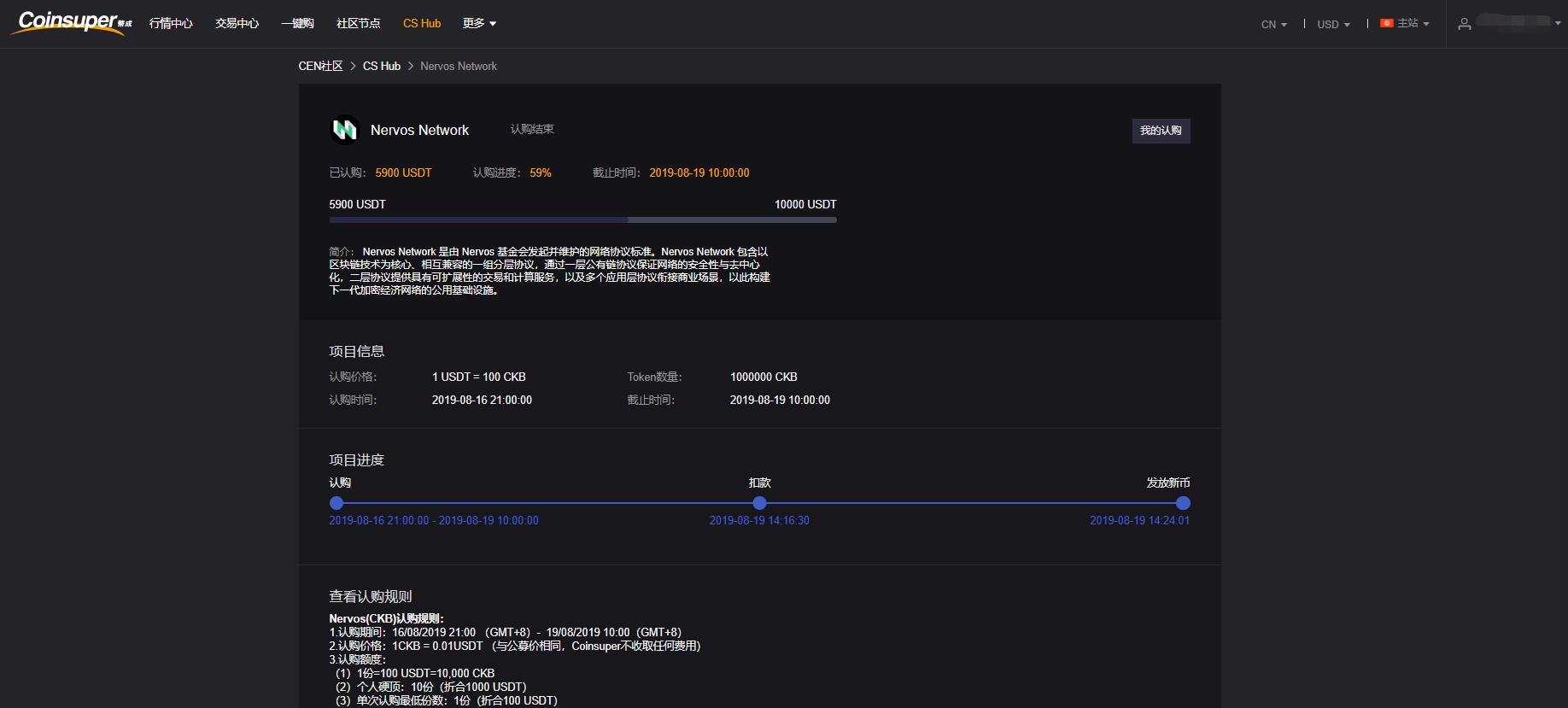Click Nervos Network project title
Viewport: 1568px width, 708px height.
pyautogui.click(x=419, y=130)
